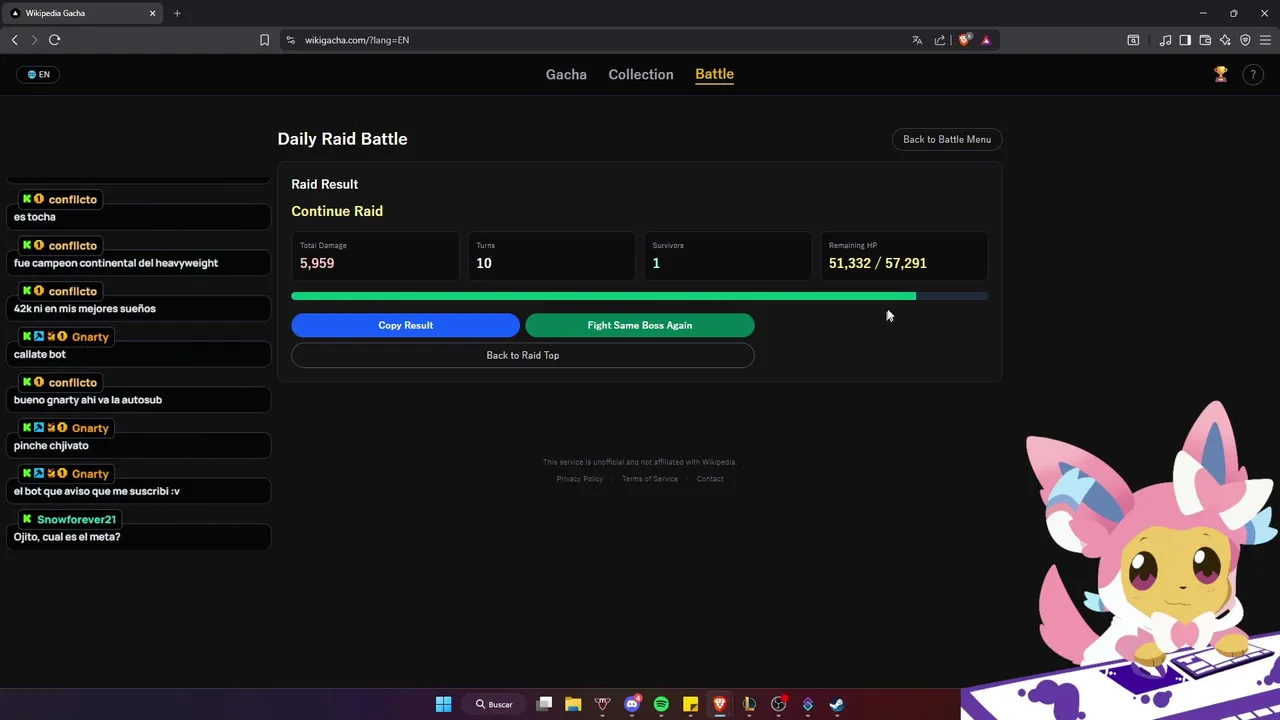The width and height of the screenshot is (1280, 720).
Task: Click the Copy Result button
Action: (x=405, y=325)
